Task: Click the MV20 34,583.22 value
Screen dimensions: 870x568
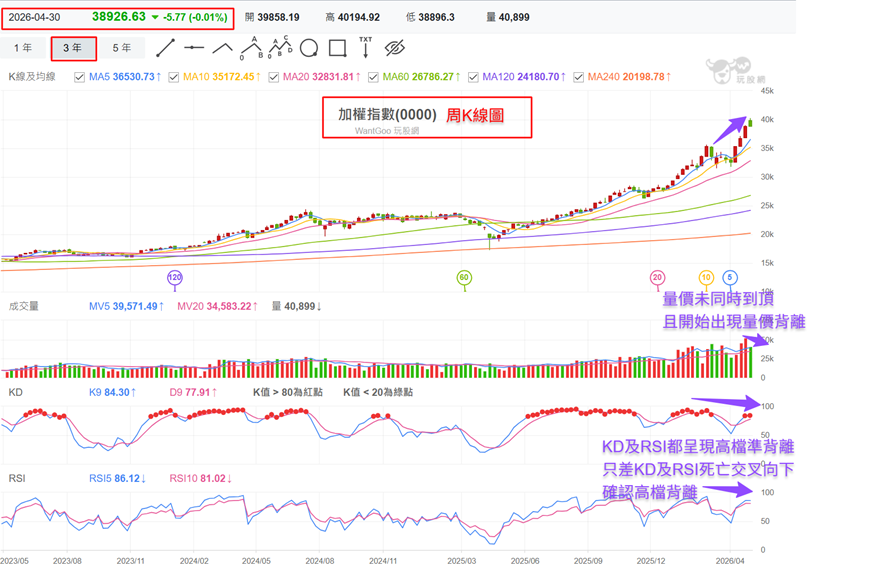Action: point(217,306)
